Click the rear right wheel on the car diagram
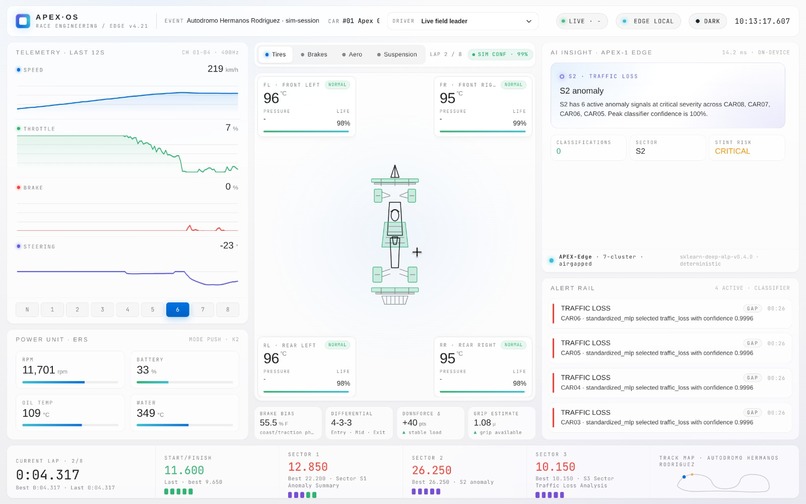Viewport: 806px width, 504px height. tap(412, 275)
